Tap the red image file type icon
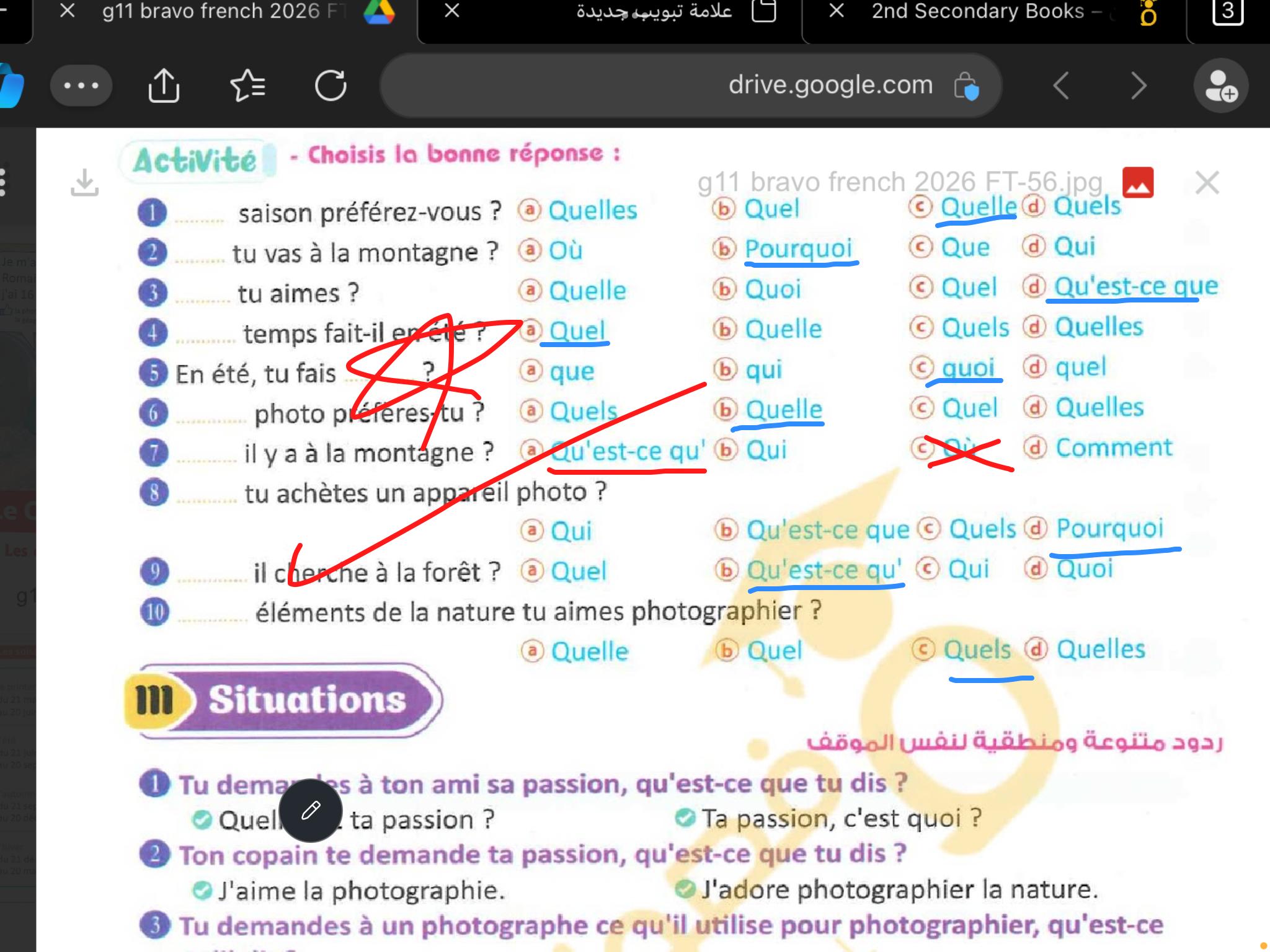 [x=1138, y=183]
